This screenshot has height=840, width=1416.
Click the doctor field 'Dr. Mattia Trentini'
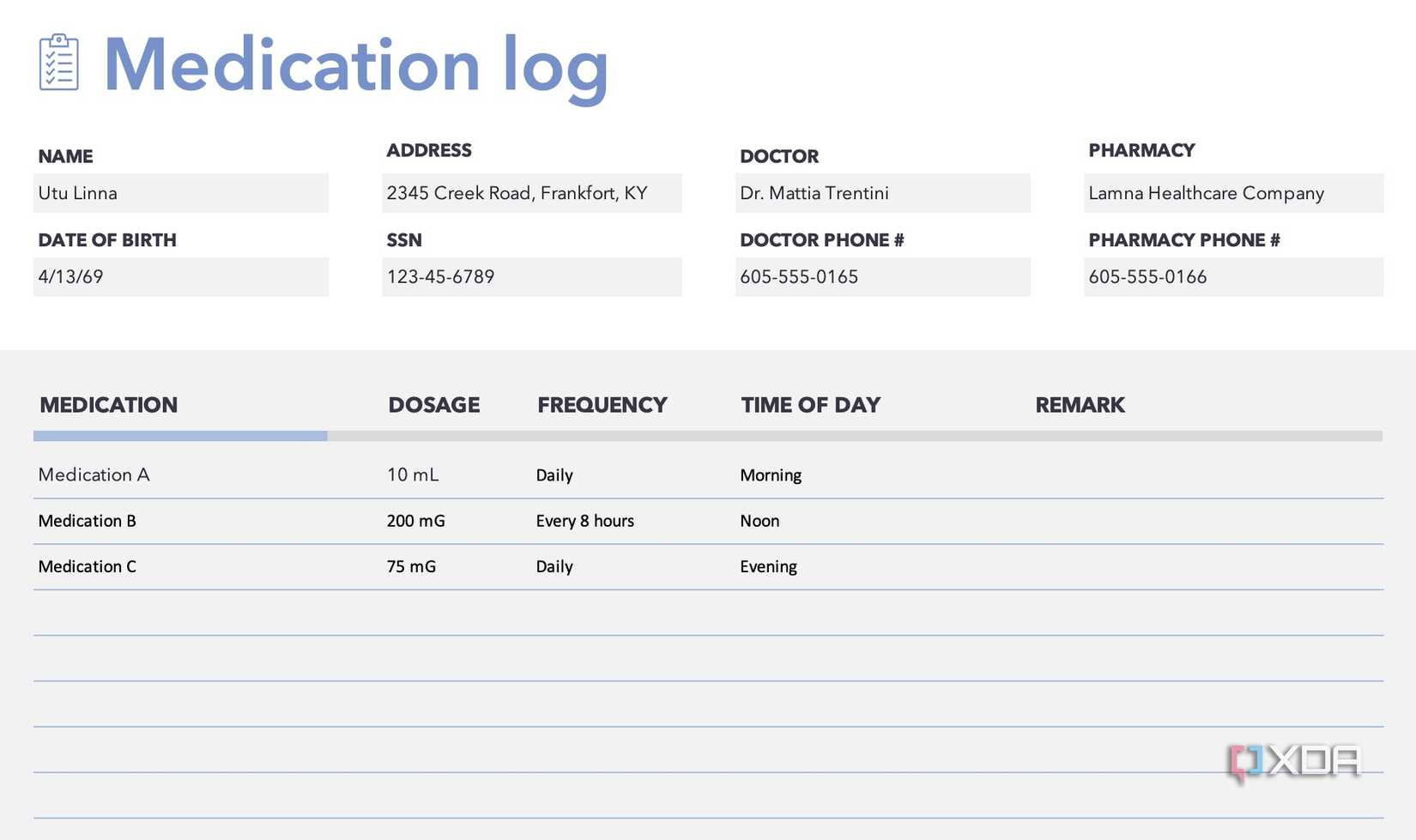(883, 193)
